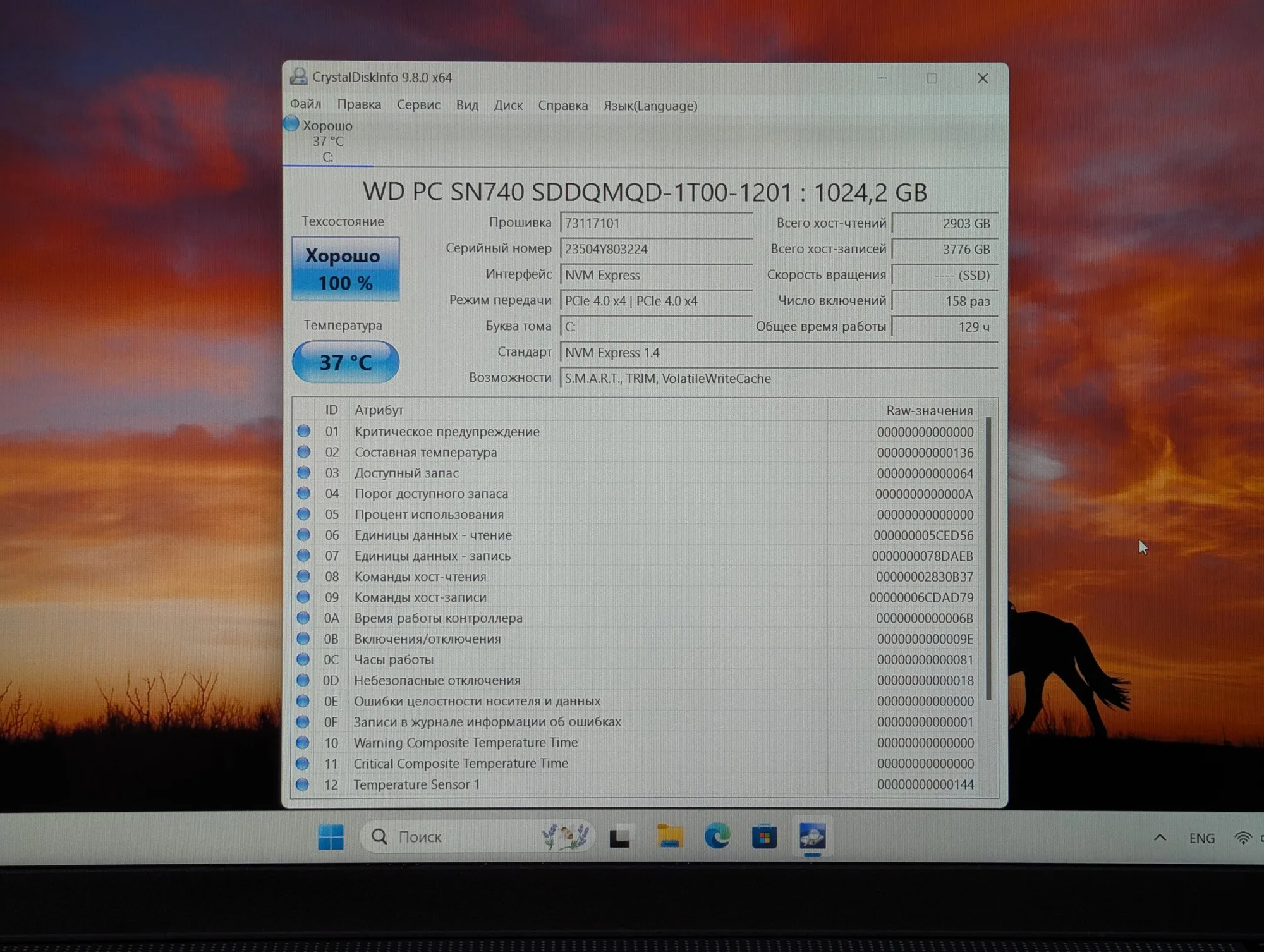
Task: Click the SMART attribute list vertical scrollbar
Action: pos(988,559)
